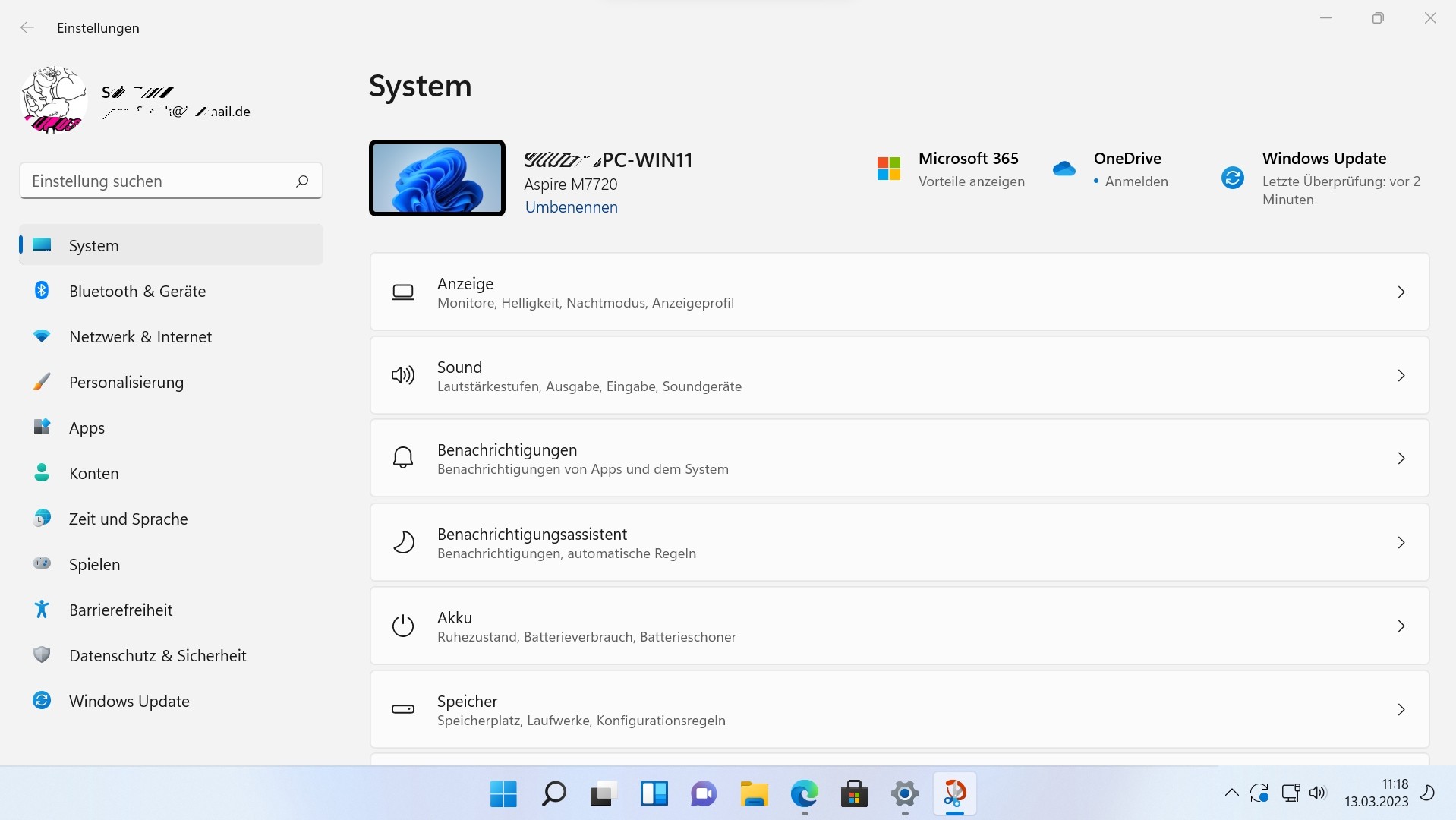Click the Zeit und Sprache globe icon

coord(42,518)
